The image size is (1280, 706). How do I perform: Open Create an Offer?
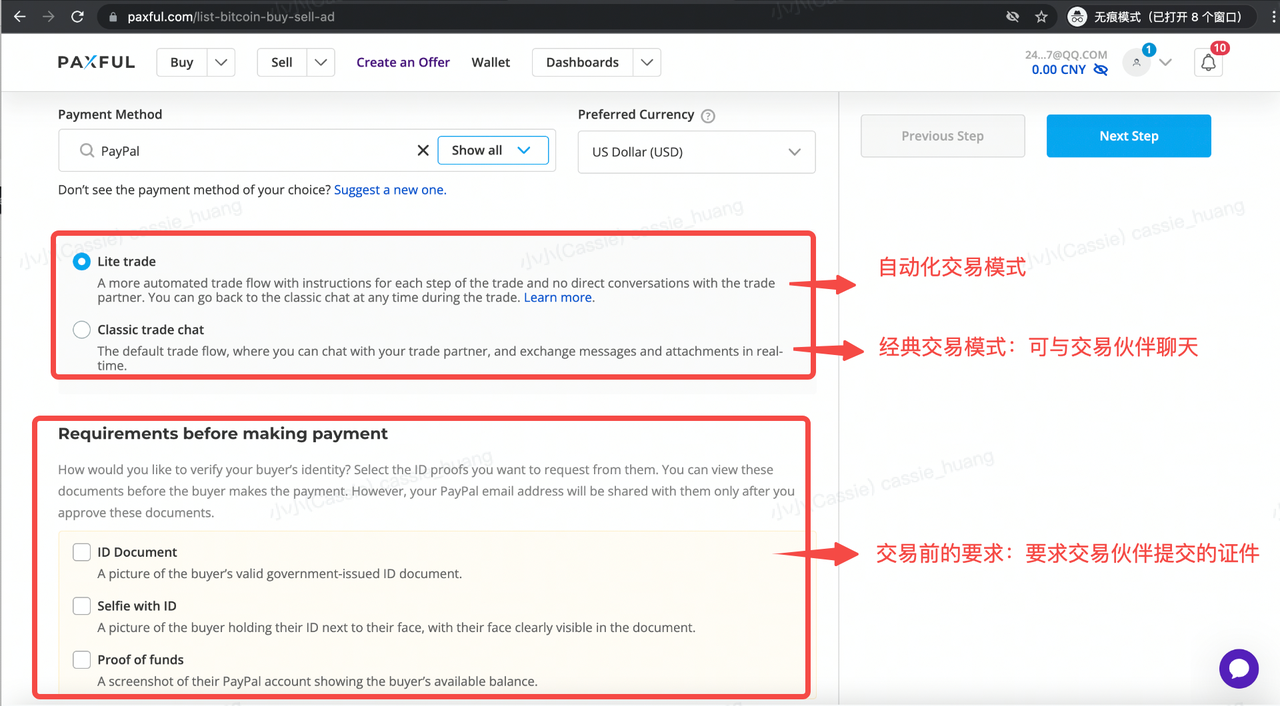tap(403, 62)
